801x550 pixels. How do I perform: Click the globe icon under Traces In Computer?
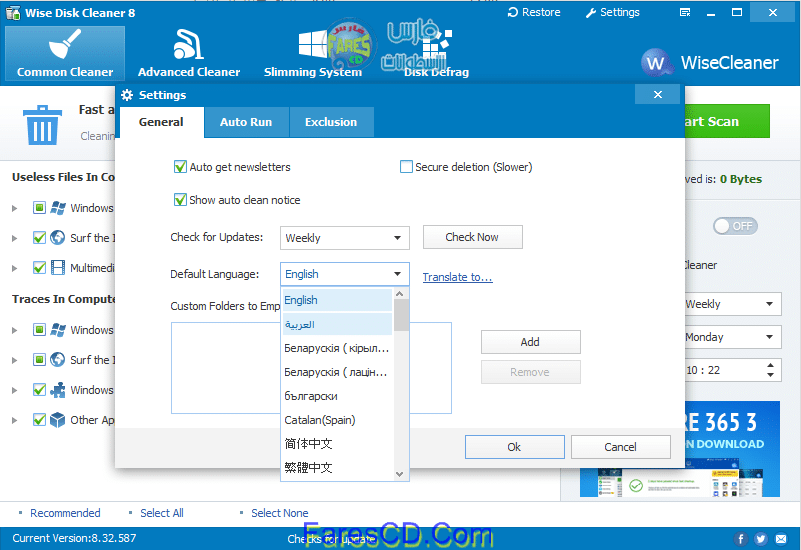coord(58,360)
